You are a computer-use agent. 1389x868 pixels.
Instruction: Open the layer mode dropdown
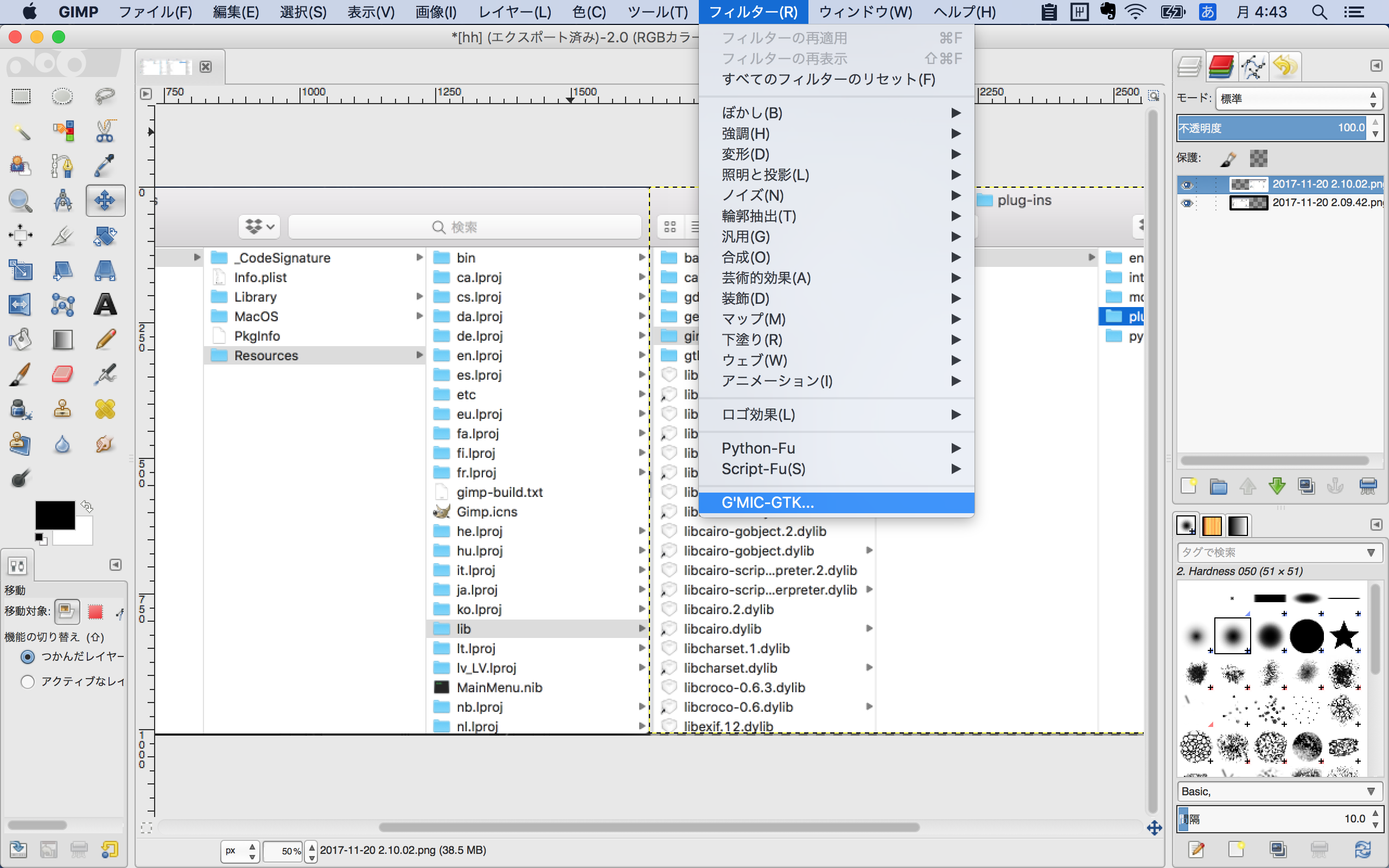pyautogui.click(x=1298, y=99)
